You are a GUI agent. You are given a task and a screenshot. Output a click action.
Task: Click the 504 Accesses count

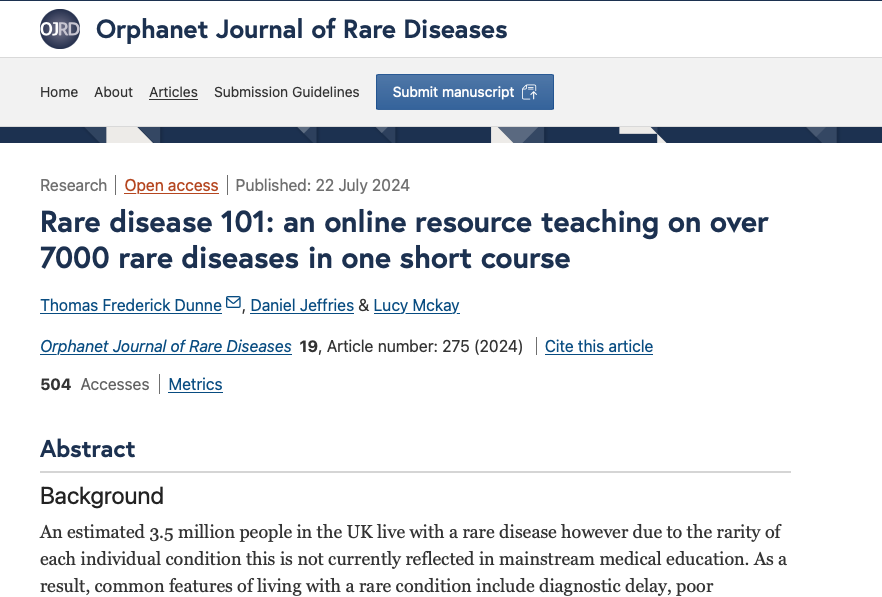pyautogui.click(x=94, y=384)
